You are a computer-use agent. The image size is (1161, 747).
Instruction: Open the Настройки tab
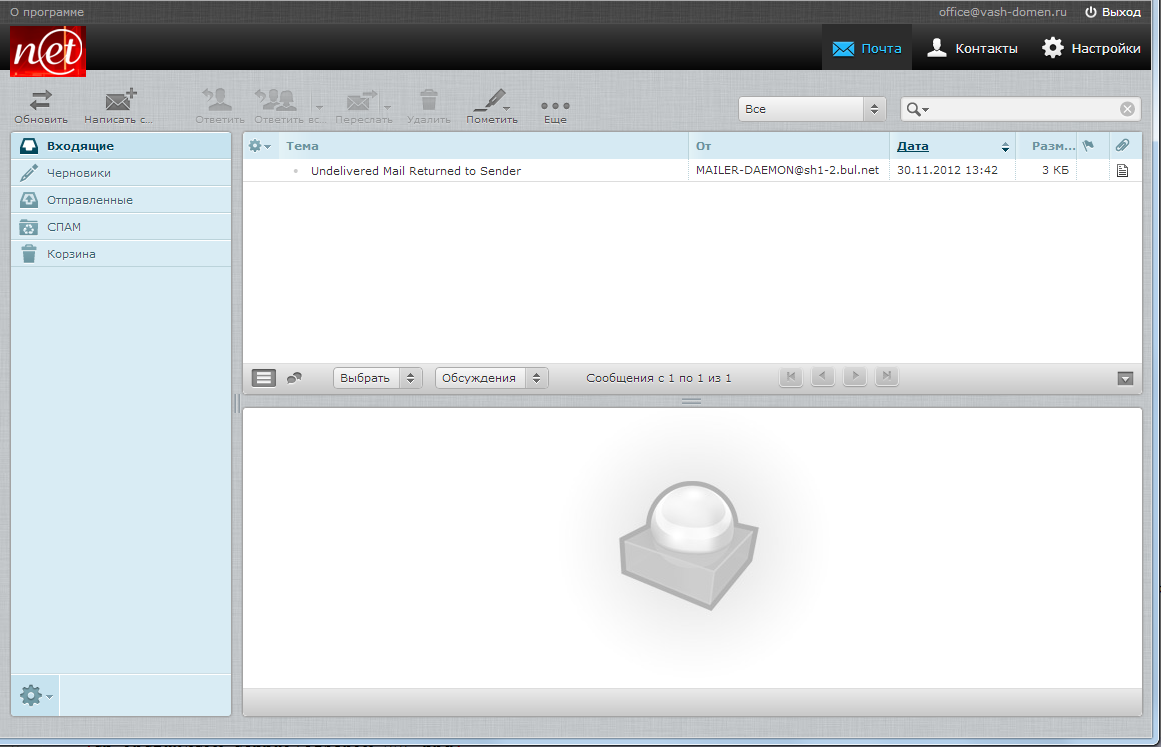(x=1091, y=47)
